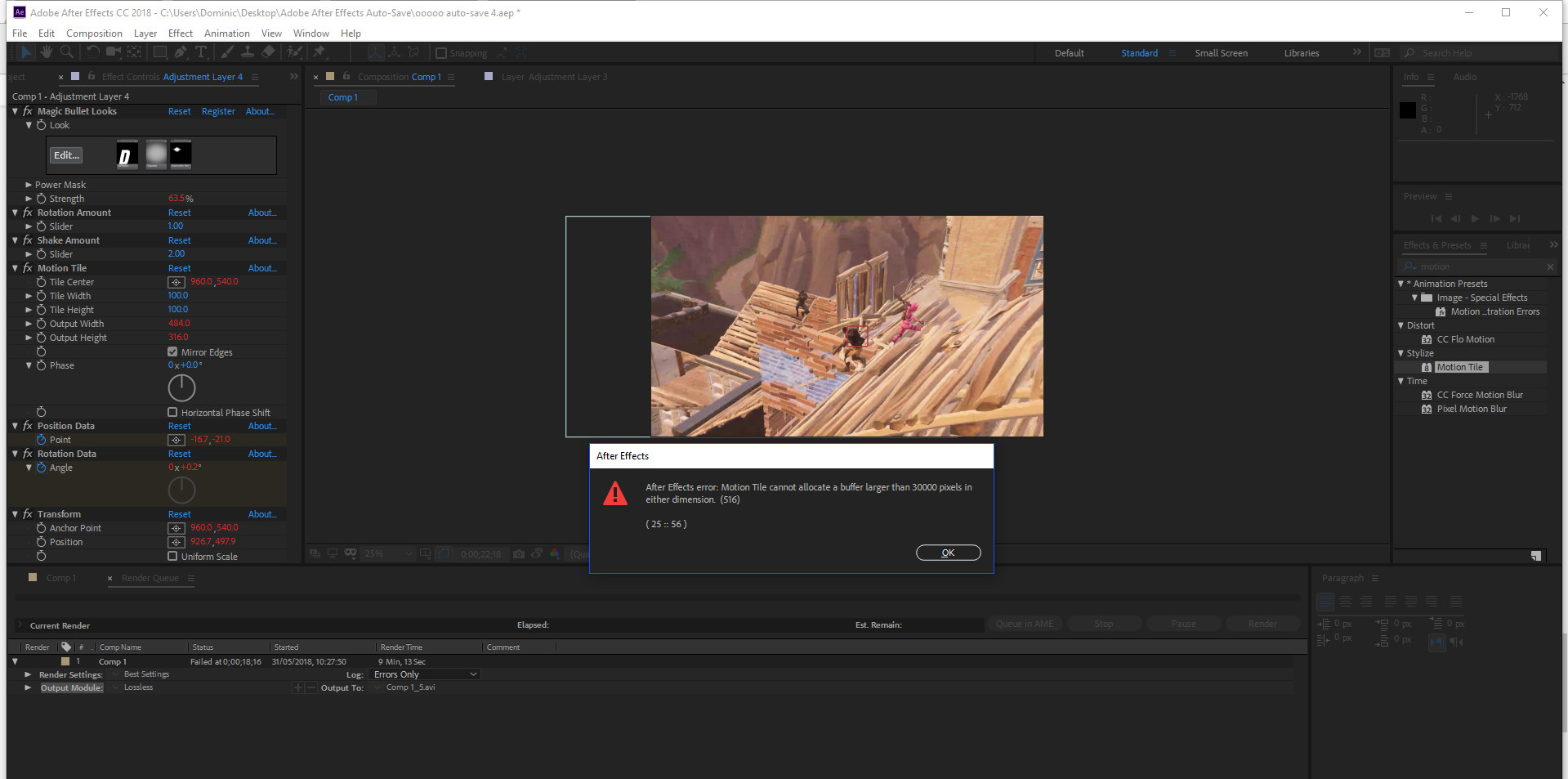Select the Pen tool
The width and height of the screenshot is (1568, 779).
click(x=181, y=52)
